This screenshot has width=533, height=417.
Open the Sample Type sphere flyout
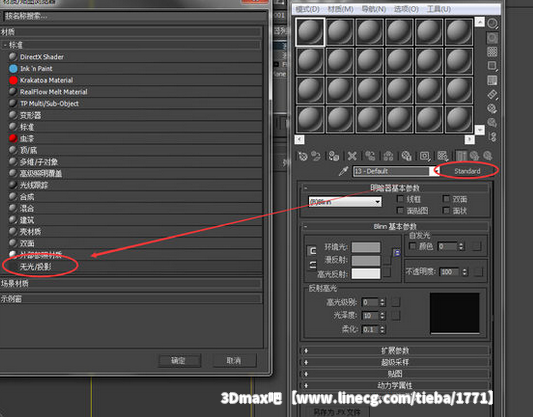tap(492, 23)
